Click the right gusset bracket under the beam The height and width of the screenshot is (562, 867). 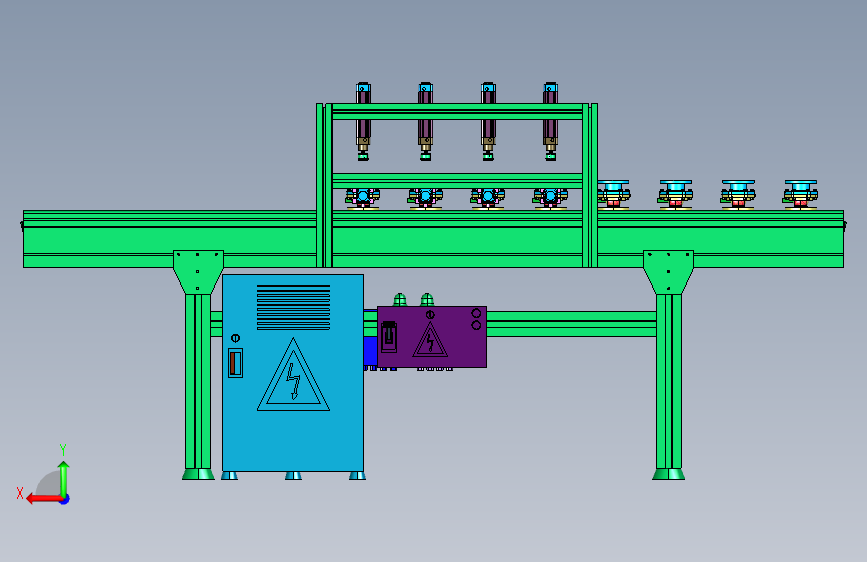(x=668, y=272)
